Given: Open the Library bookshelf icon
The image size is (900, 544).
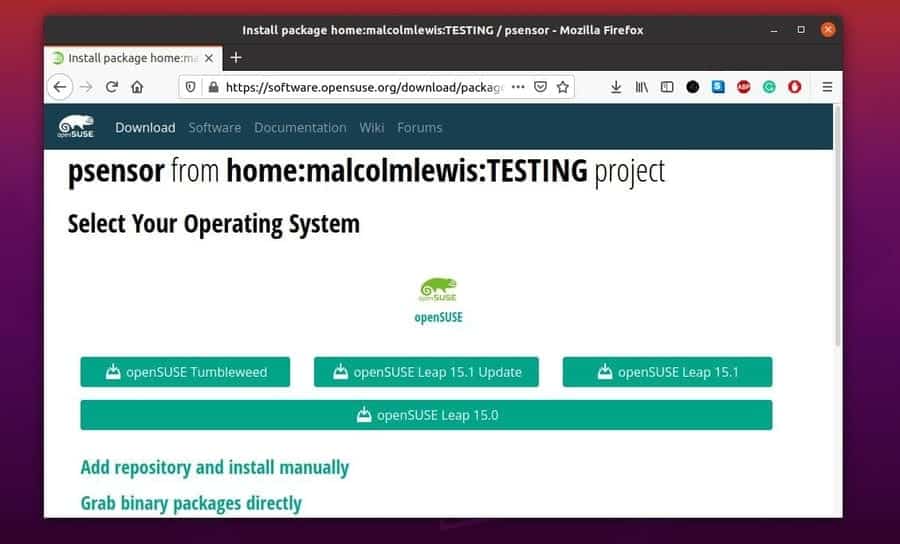Looking at the screenshot, I should click(x=641, y=87).
